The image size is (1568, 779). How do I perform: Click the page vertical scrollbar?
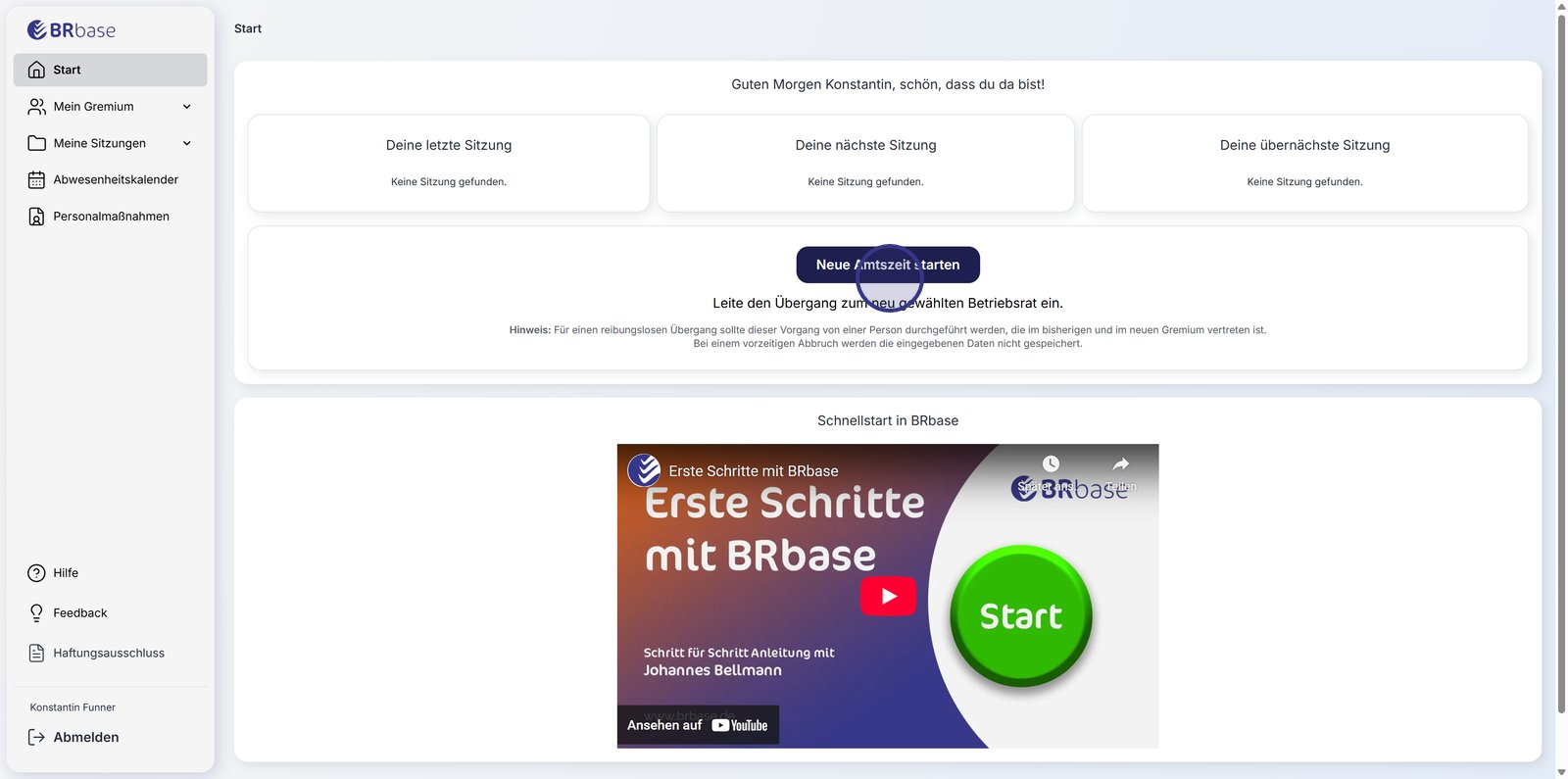point(1561,363)
